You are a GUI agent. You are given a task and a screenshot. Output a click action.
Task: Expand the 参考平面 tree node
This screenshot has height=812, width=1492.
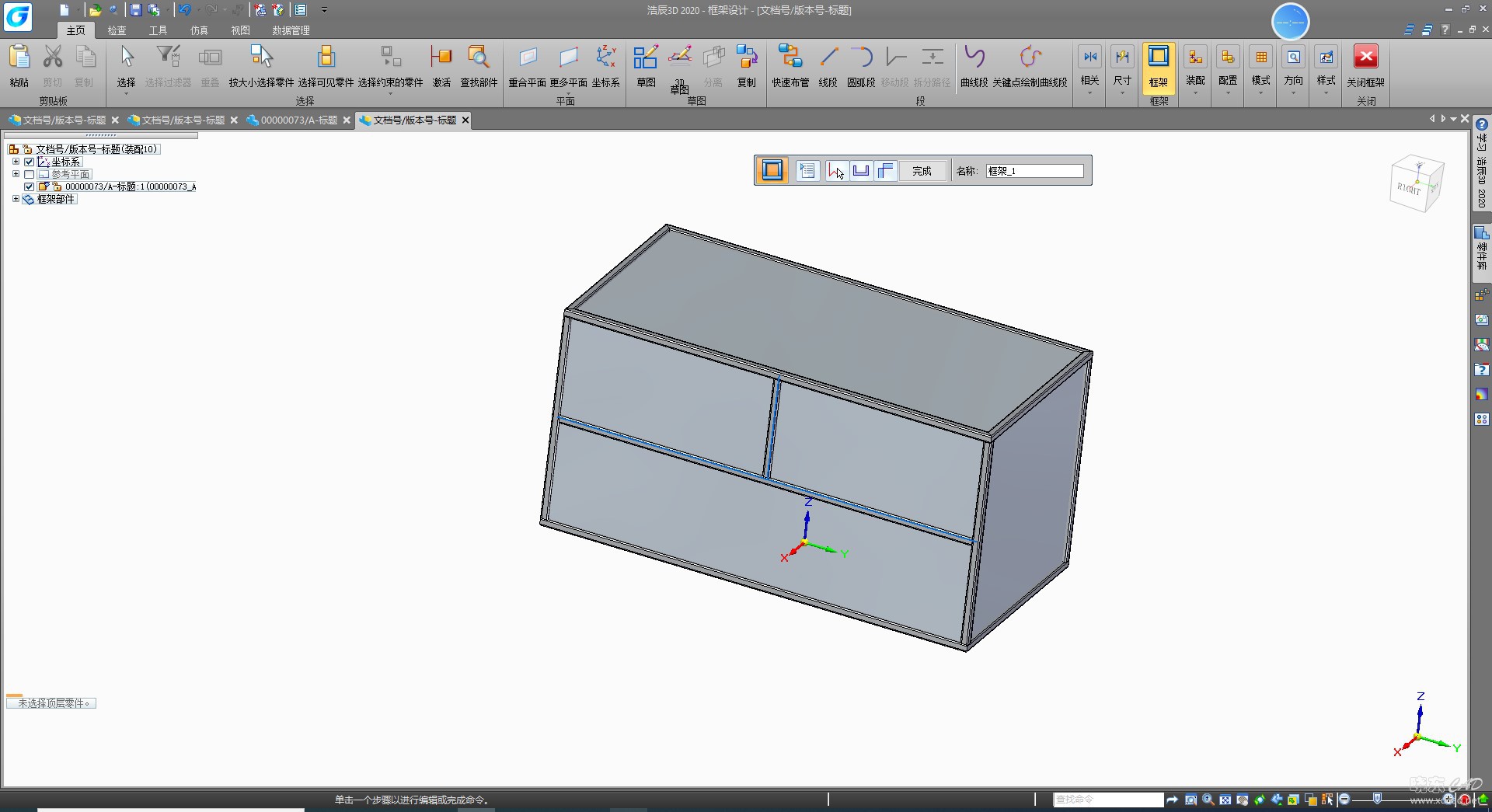[x=16, y=174]
